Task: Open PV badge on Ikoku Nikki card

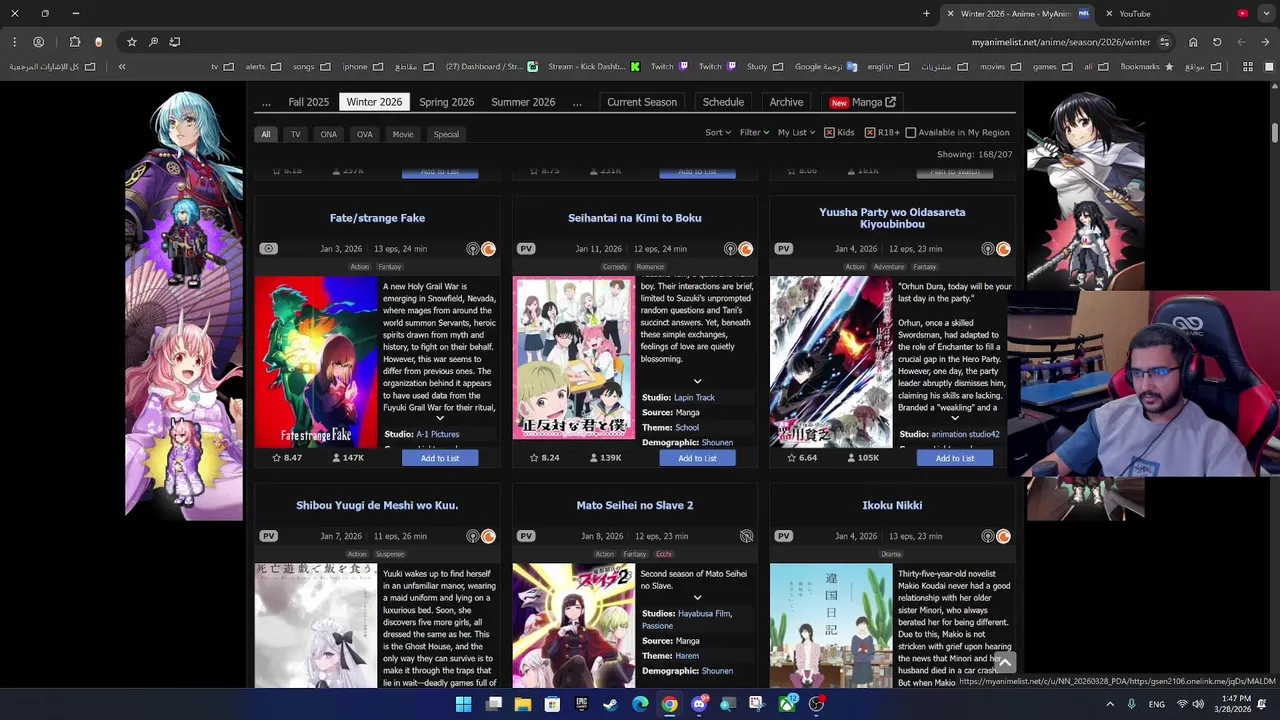Action: (783, 536)
